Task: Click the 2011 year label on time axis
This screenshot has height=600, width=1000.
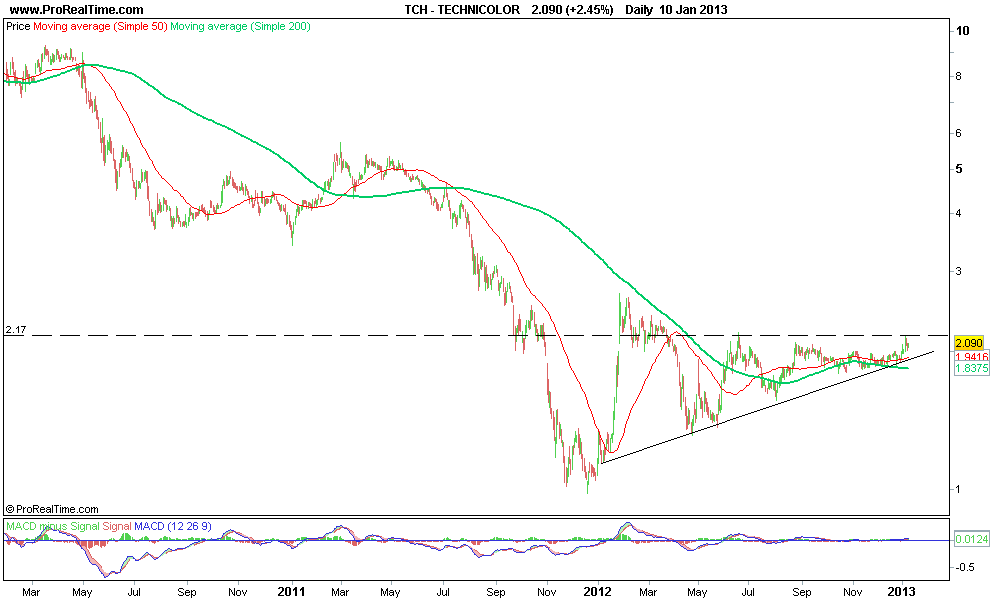Action: pyautogui.click(x=291, y=592)
